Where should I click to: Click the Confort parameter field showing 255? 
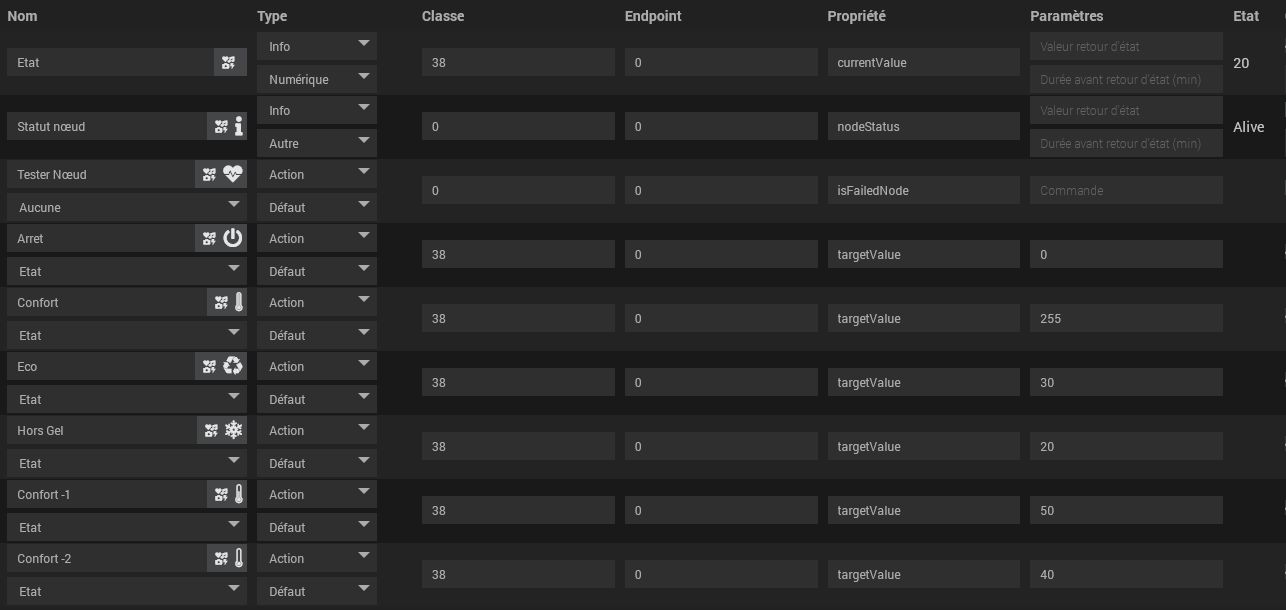[x=1126, y=318]
